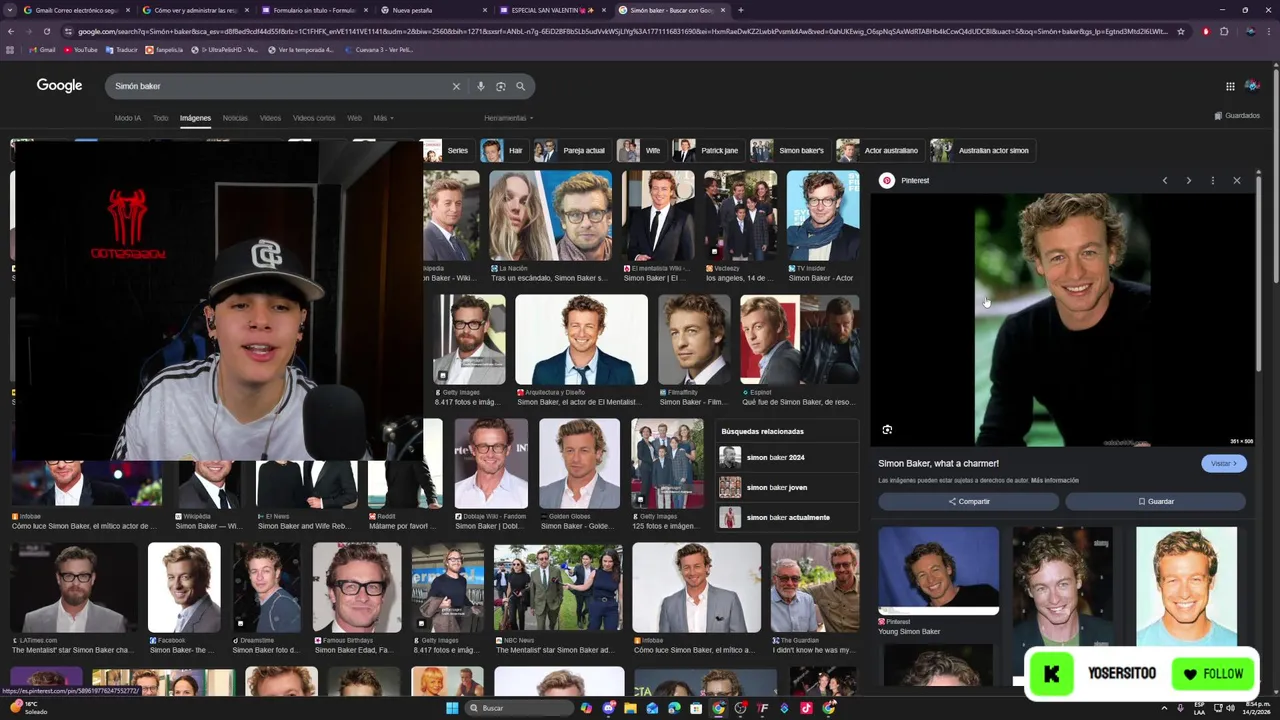Screen dimensions: 1280x720
Task: Switch to the Web results tab
Action: (354, 118)
